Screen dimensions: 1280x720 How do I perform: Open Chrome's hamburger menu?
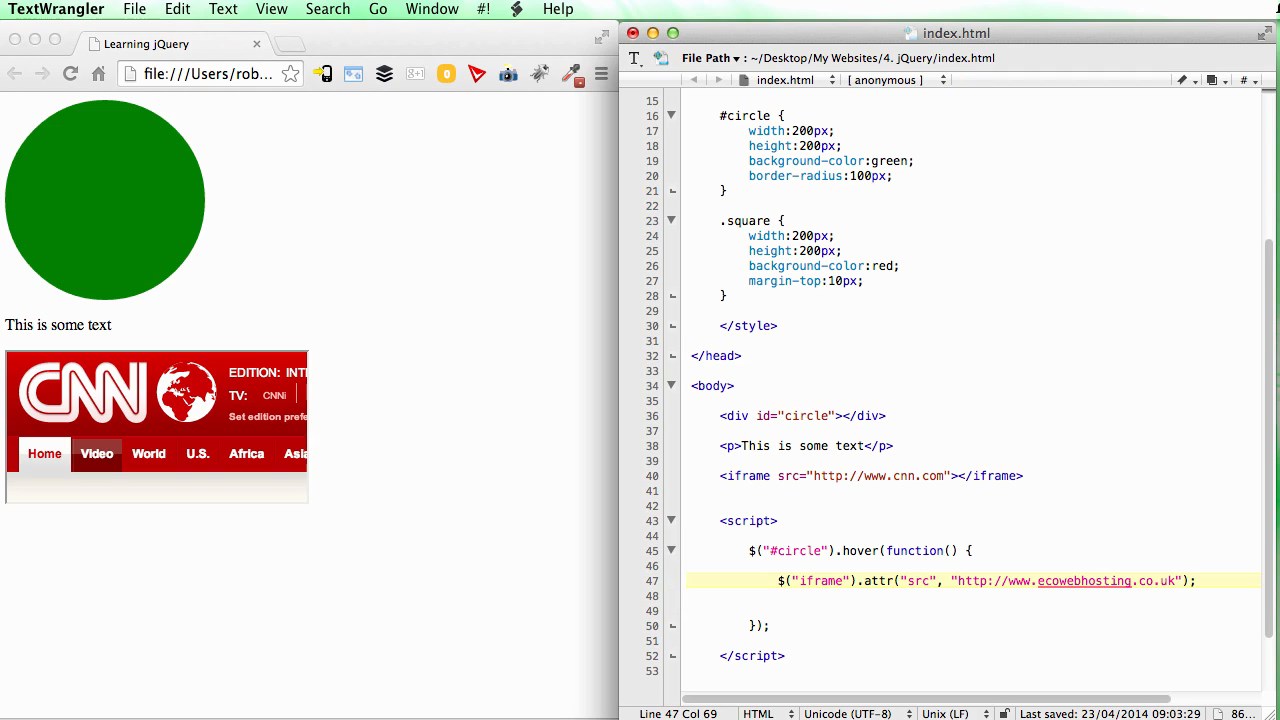tap(601, 73)
